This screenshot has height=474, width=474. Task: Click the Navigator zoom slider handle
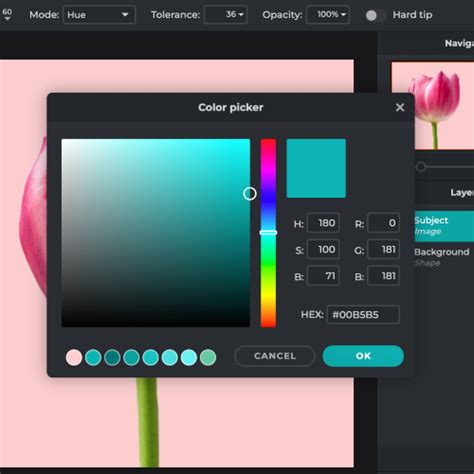(421, 167)
